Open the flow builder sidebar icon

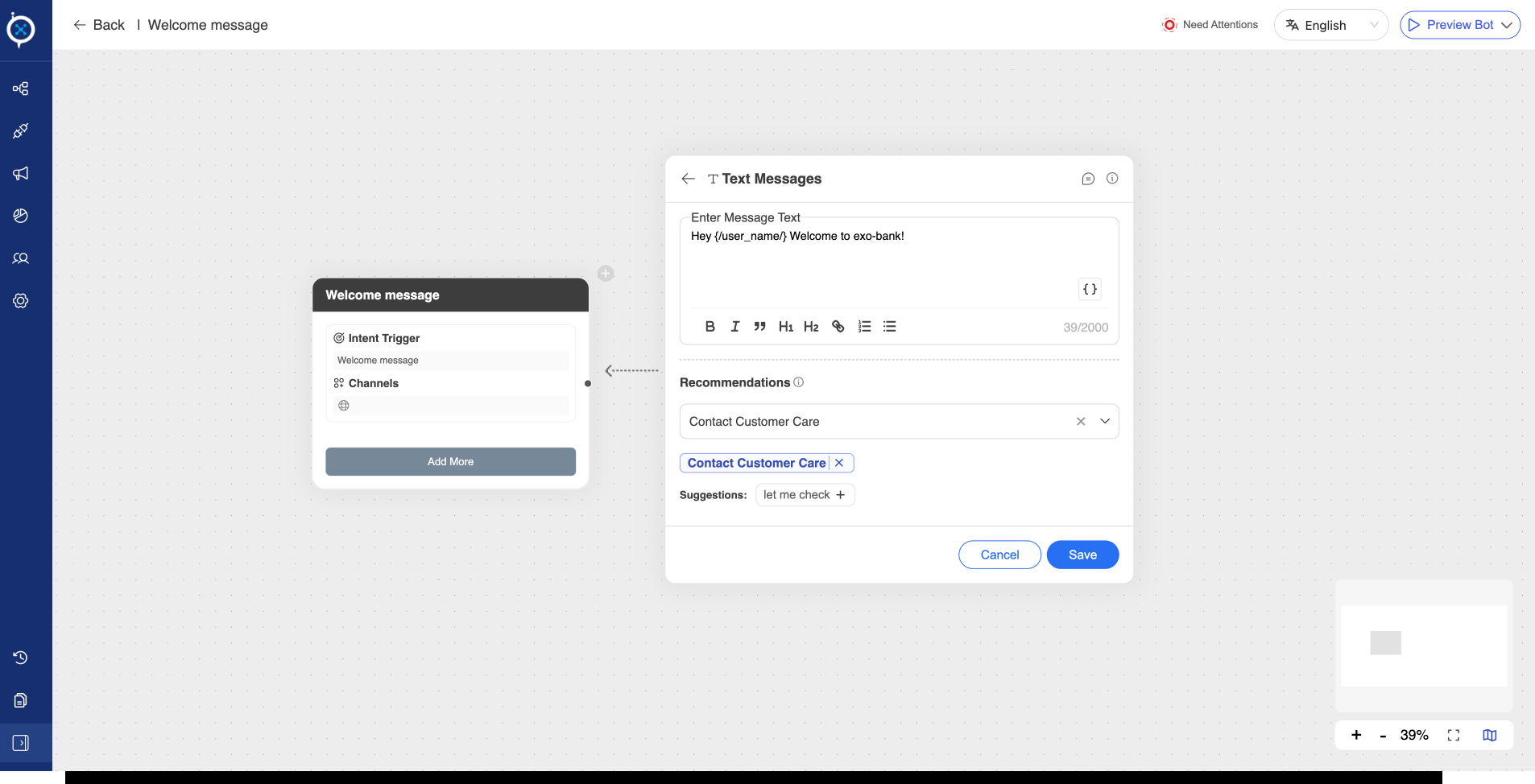(x=21, y=89)
